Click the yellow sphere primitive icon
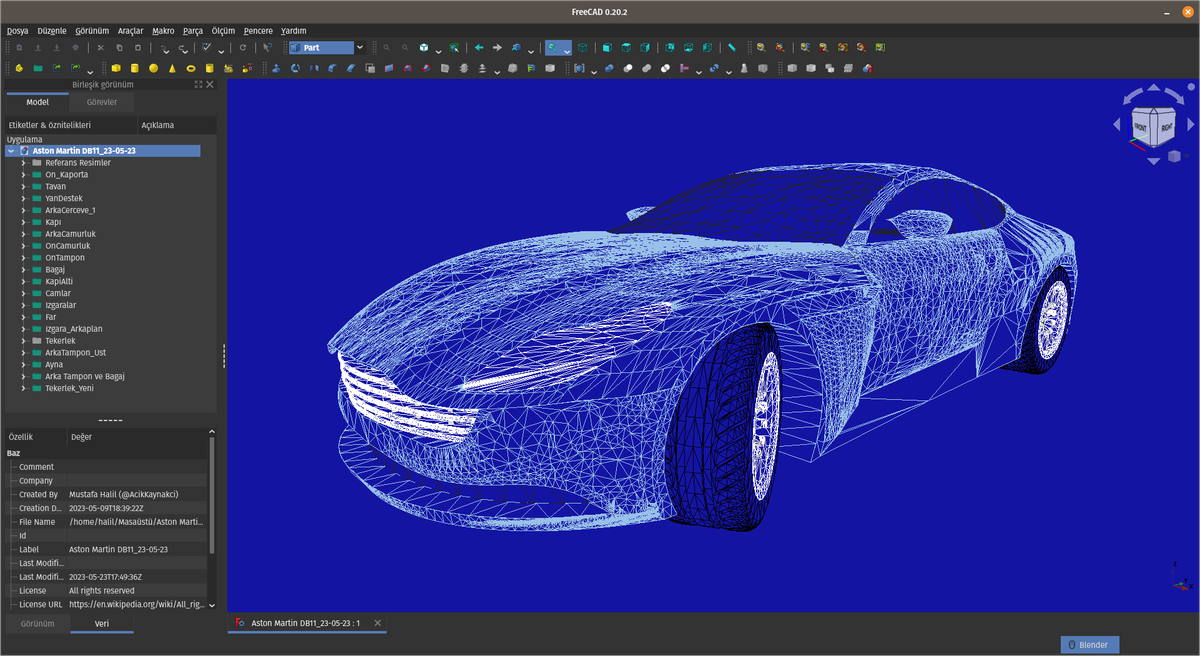 [153, 68]
